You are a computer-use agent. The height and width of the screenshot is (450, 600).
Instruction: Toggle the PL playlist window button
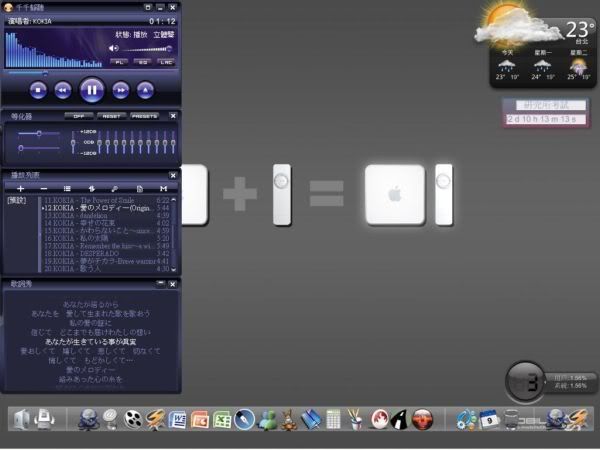coord(119,62)
